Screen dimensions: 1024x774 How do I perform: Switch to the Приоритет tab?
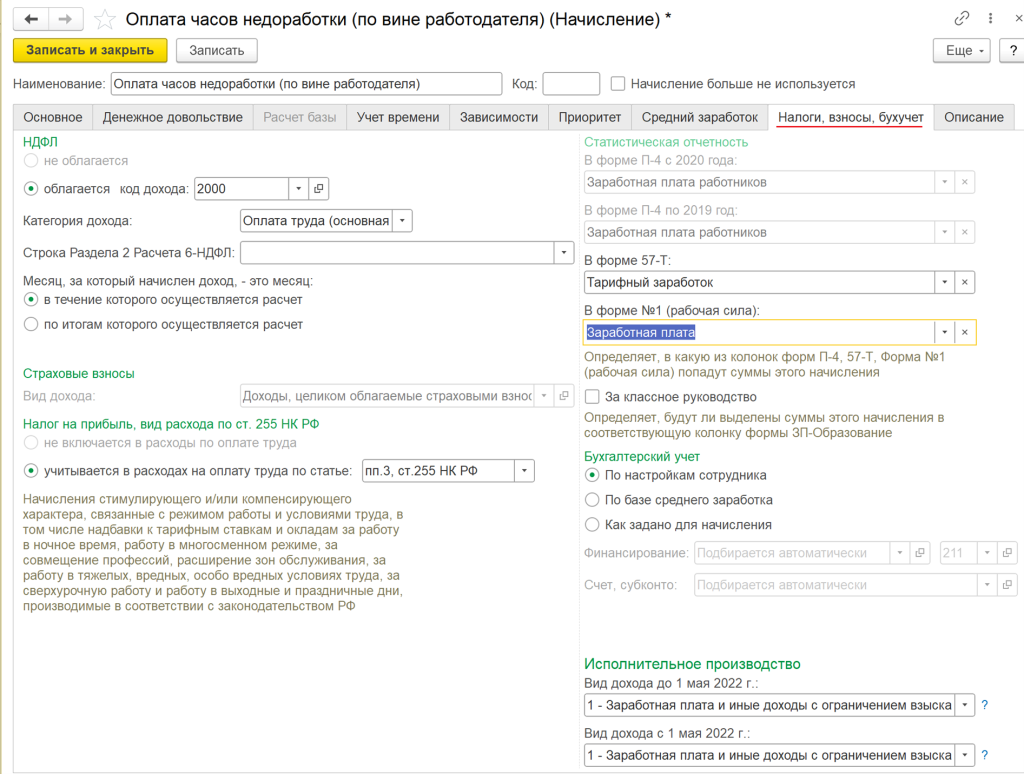click(x=590, y=118)
